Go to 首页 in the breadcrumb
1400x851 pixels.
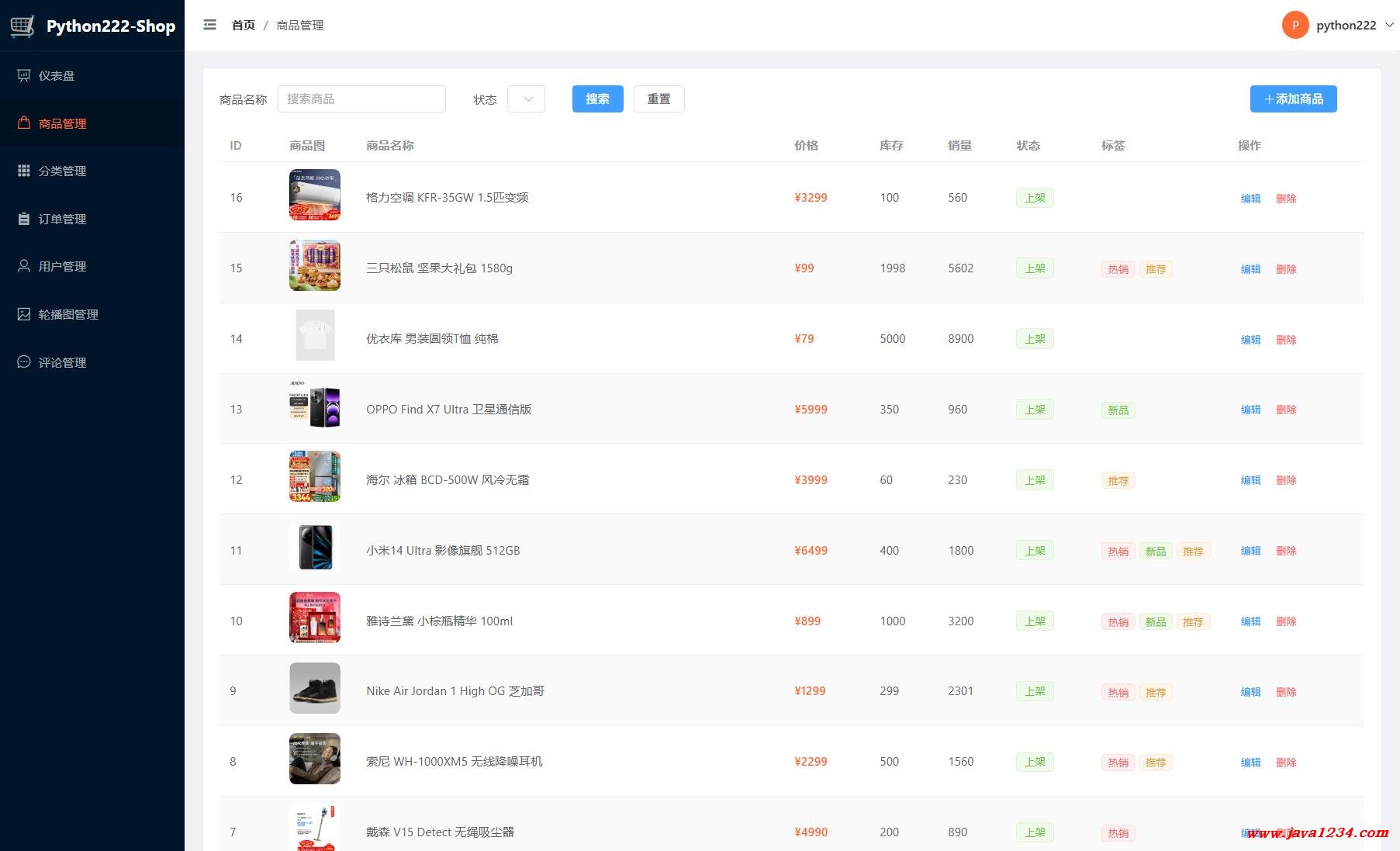(x=243, y=26)
